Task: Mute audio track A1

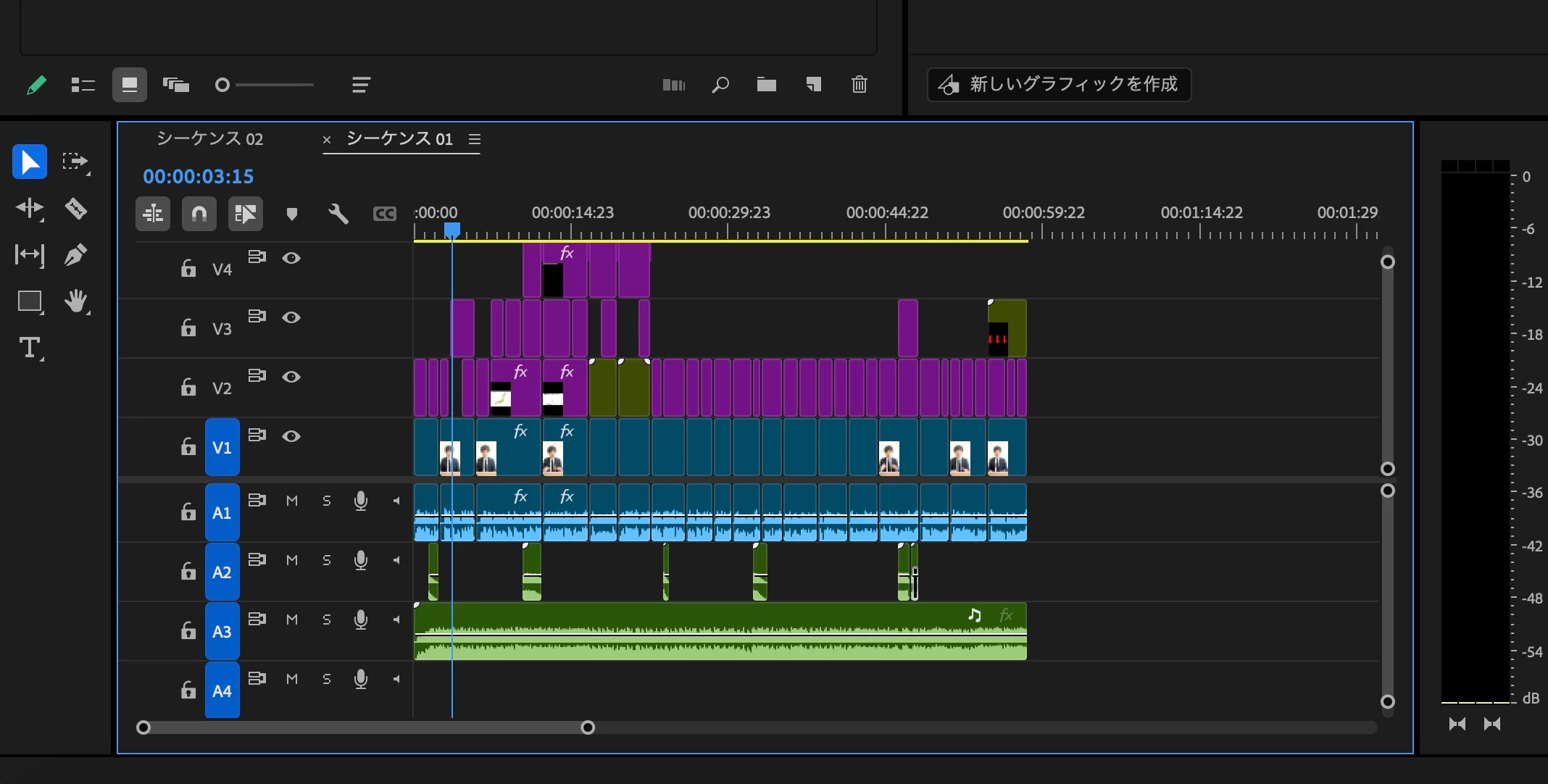Action: click(x=291, y=501)
